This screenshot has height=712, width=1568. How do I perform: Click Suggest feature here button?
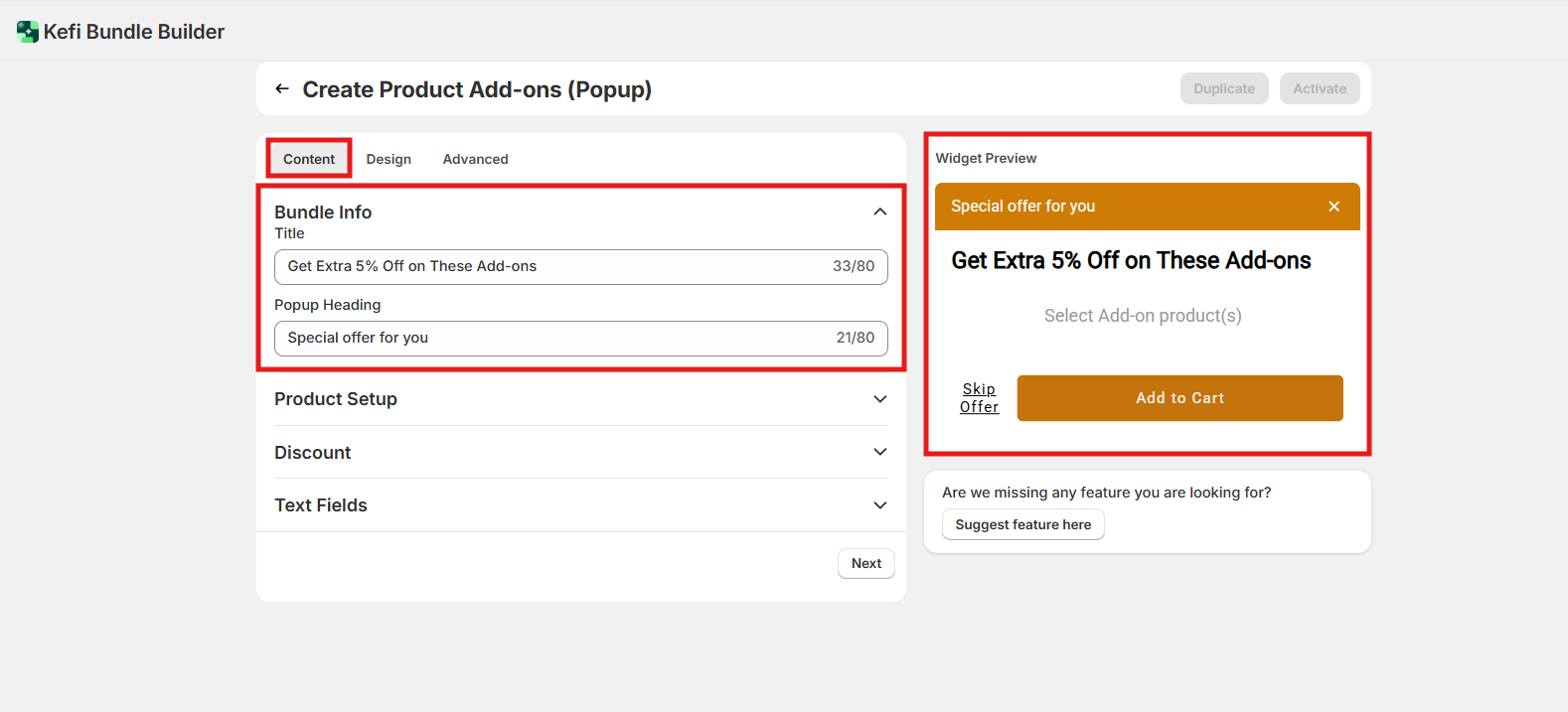pos(1022,524)
